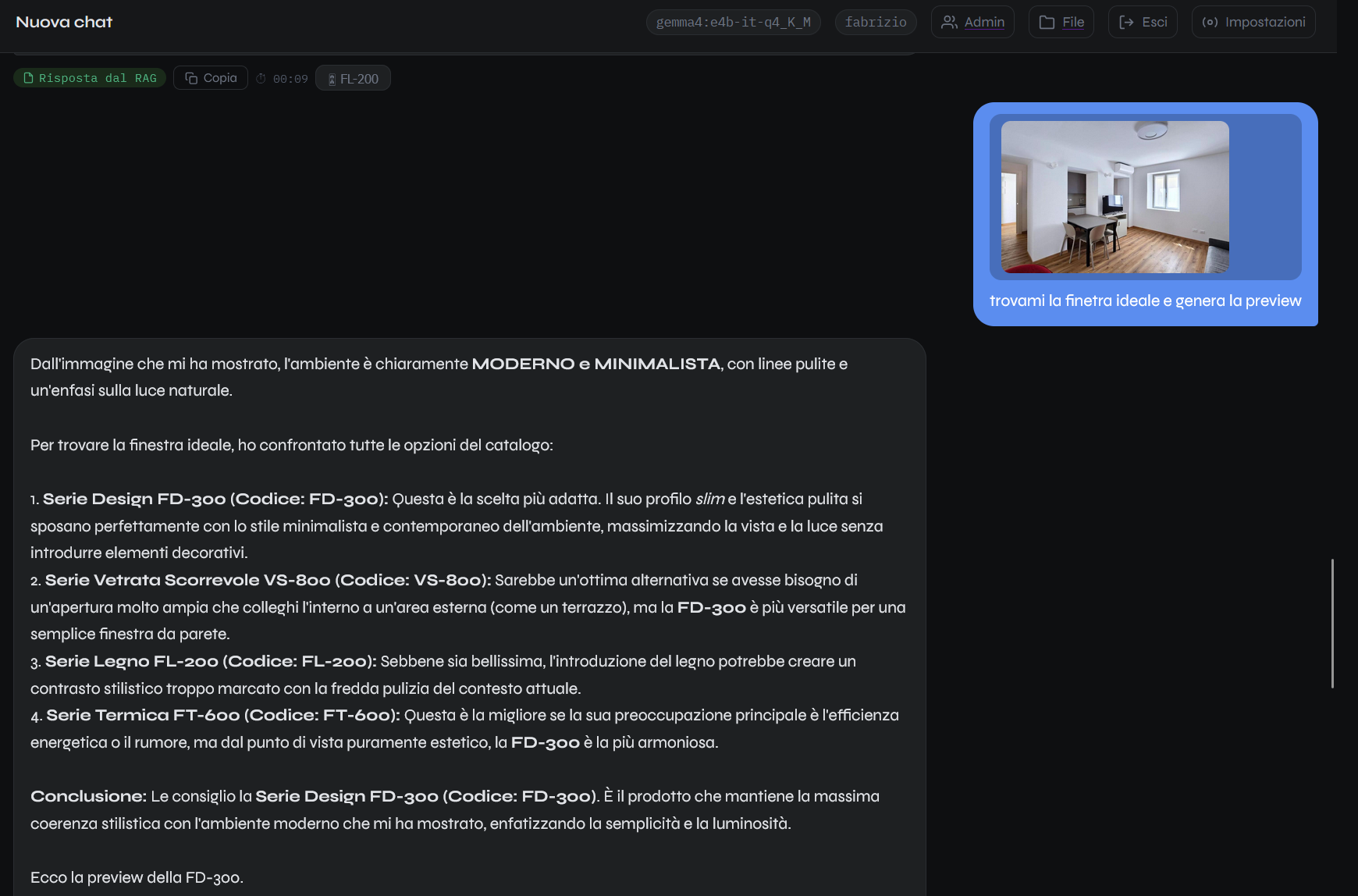This screenshot has height=896, width=1358.
Task: Click the fabrizio username pill
Action: point(876,22)
